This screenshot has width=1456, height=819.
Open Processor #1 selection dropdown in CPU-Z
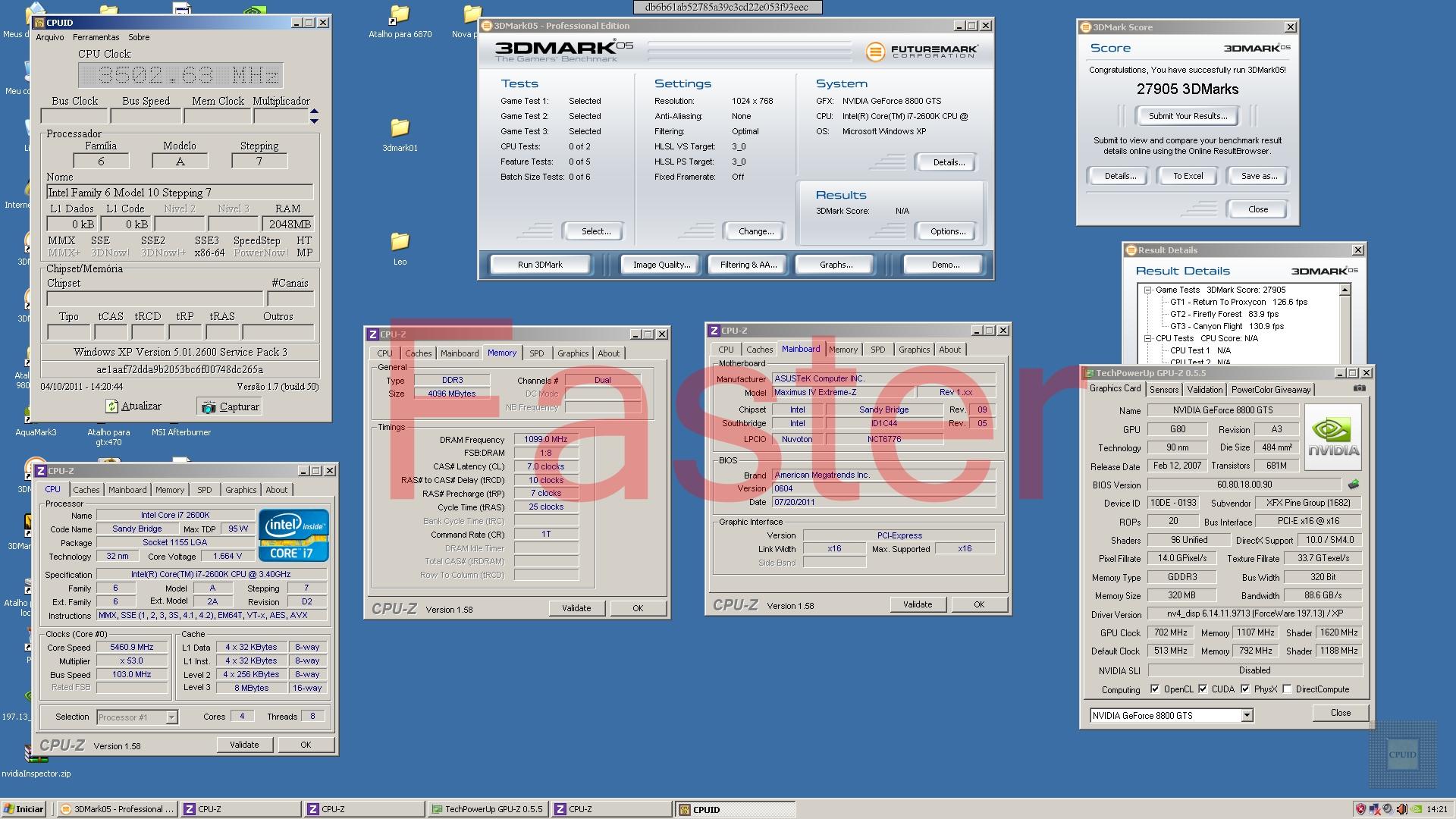point(171,717)
